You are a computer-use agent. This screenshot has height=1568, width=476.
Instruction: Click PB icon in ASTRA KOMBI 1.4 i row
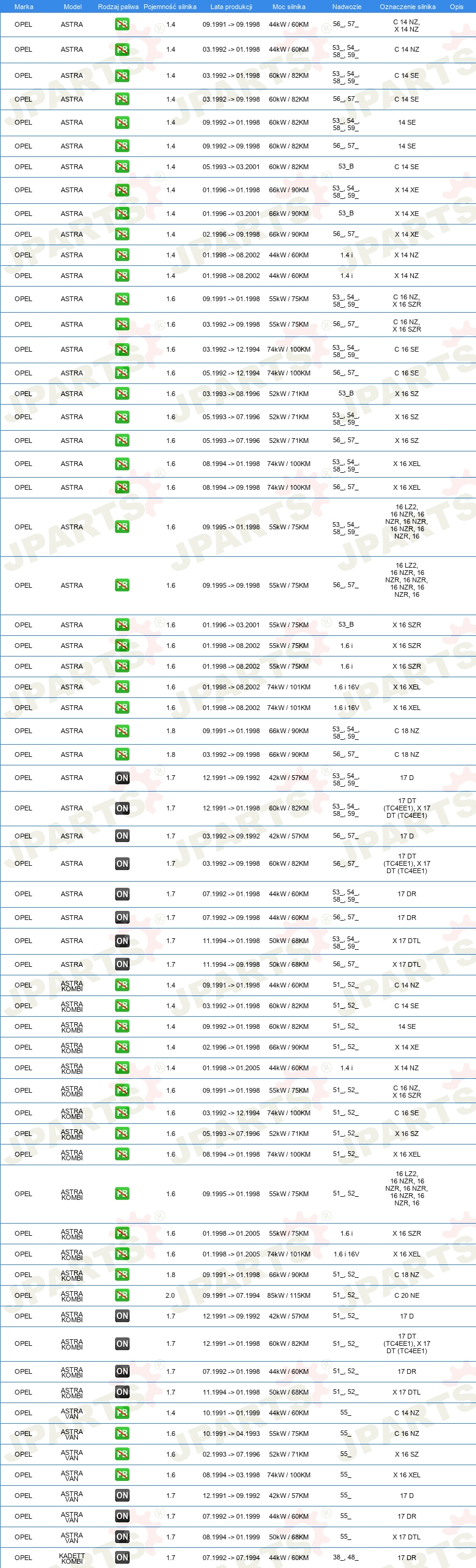tap(122, 1068)
